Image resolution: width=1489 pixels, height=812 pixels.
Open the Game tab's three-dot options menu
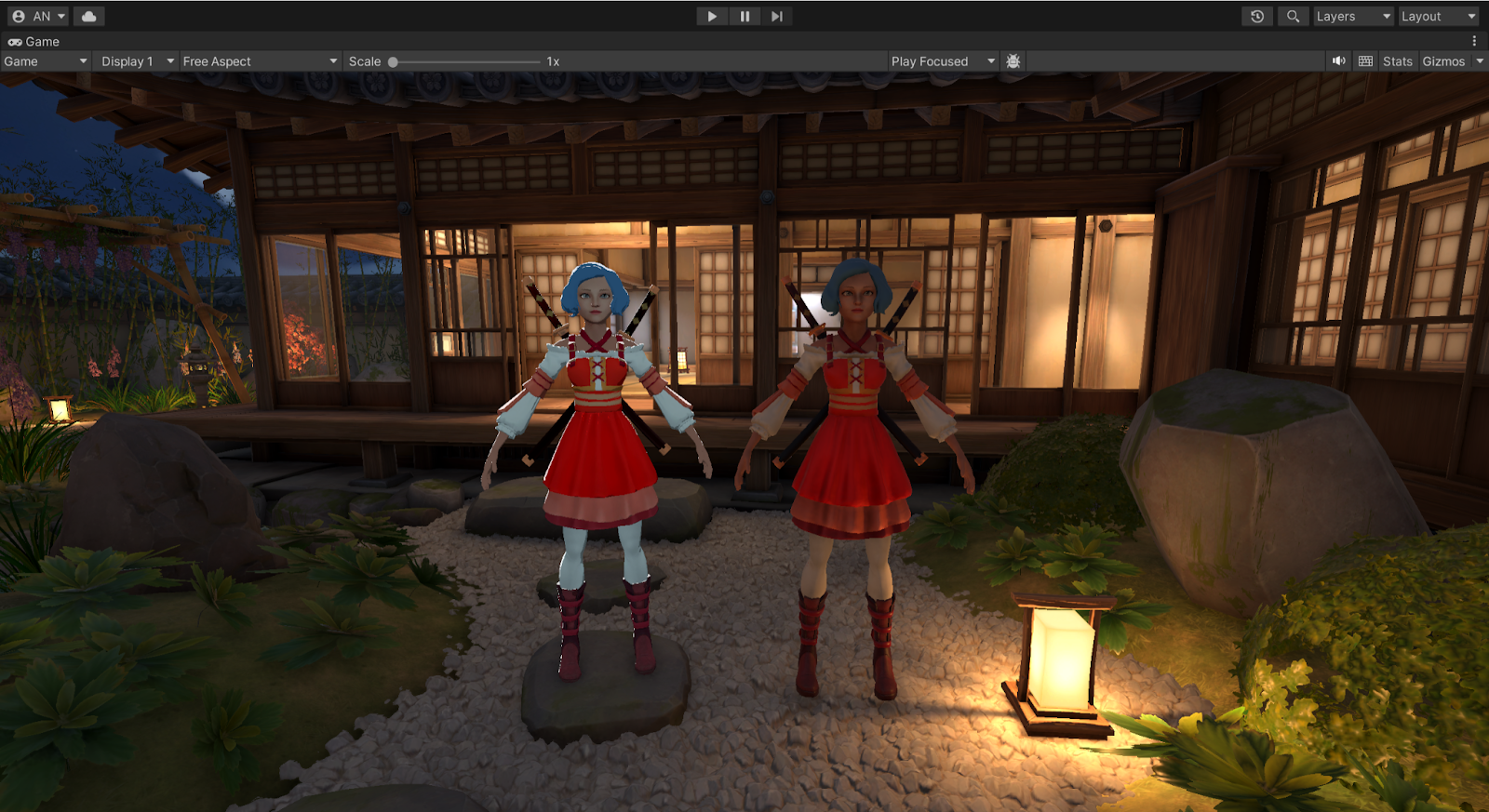tap(1474, 41)
